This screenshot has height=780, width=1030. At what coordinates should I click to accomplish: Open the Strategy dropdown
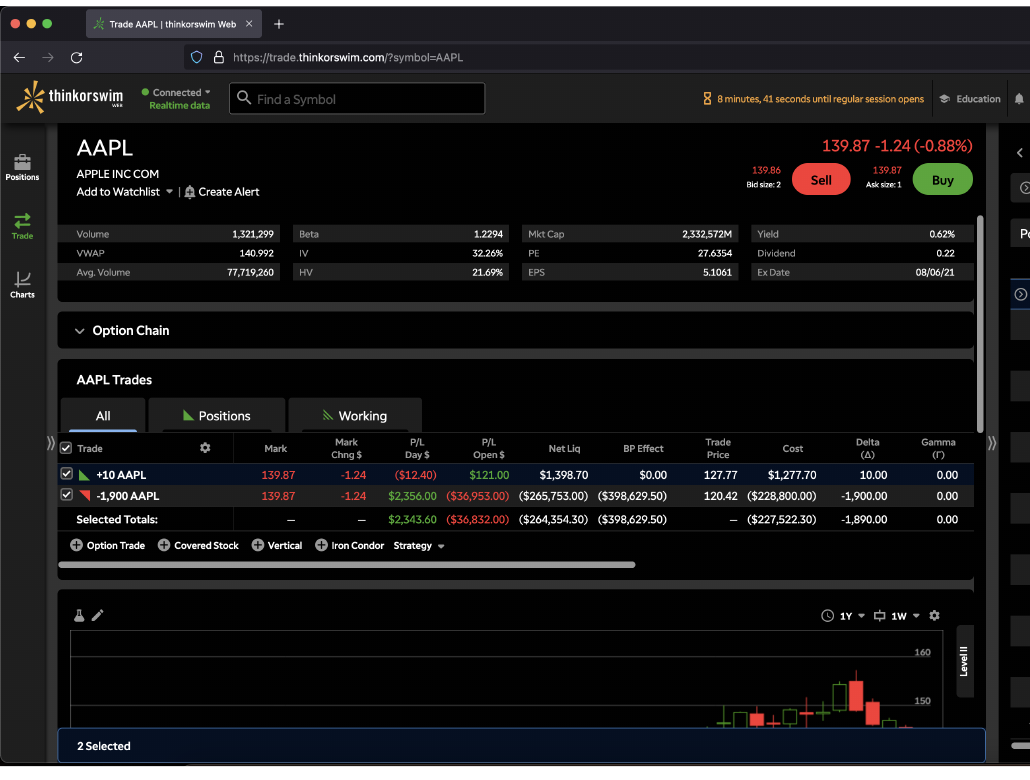pyautogui.click(x=418, y=545)
